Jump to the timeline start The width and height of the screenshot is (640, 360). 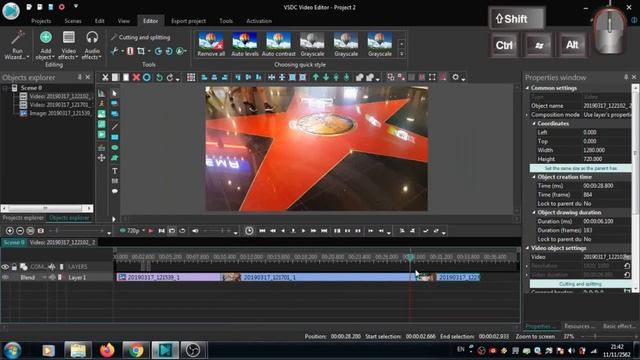pos(262,231)
